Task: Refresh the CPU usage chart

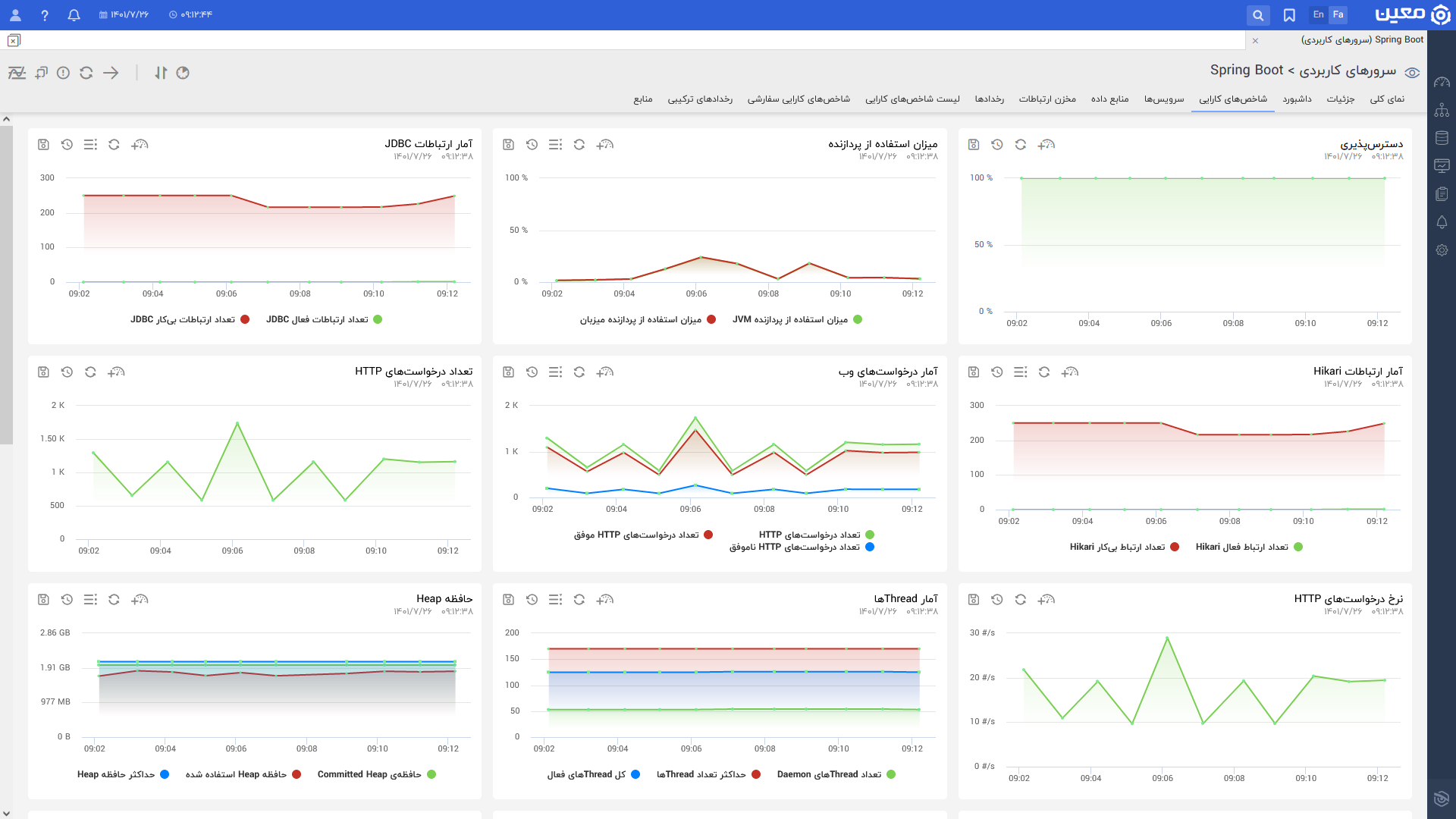Action: coord(579,144)
